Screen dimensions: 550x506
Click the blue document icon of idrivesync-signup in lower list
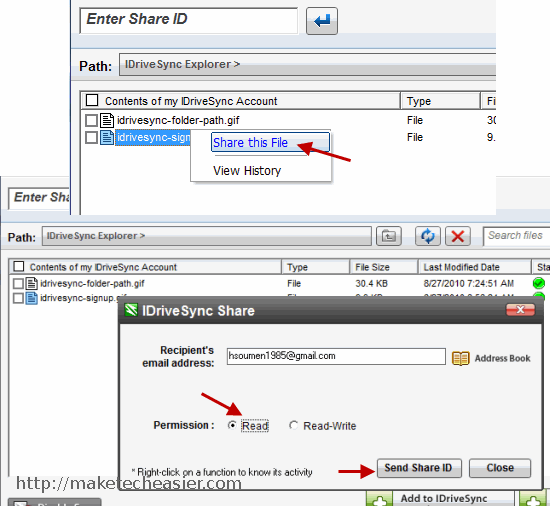point(32,298)
